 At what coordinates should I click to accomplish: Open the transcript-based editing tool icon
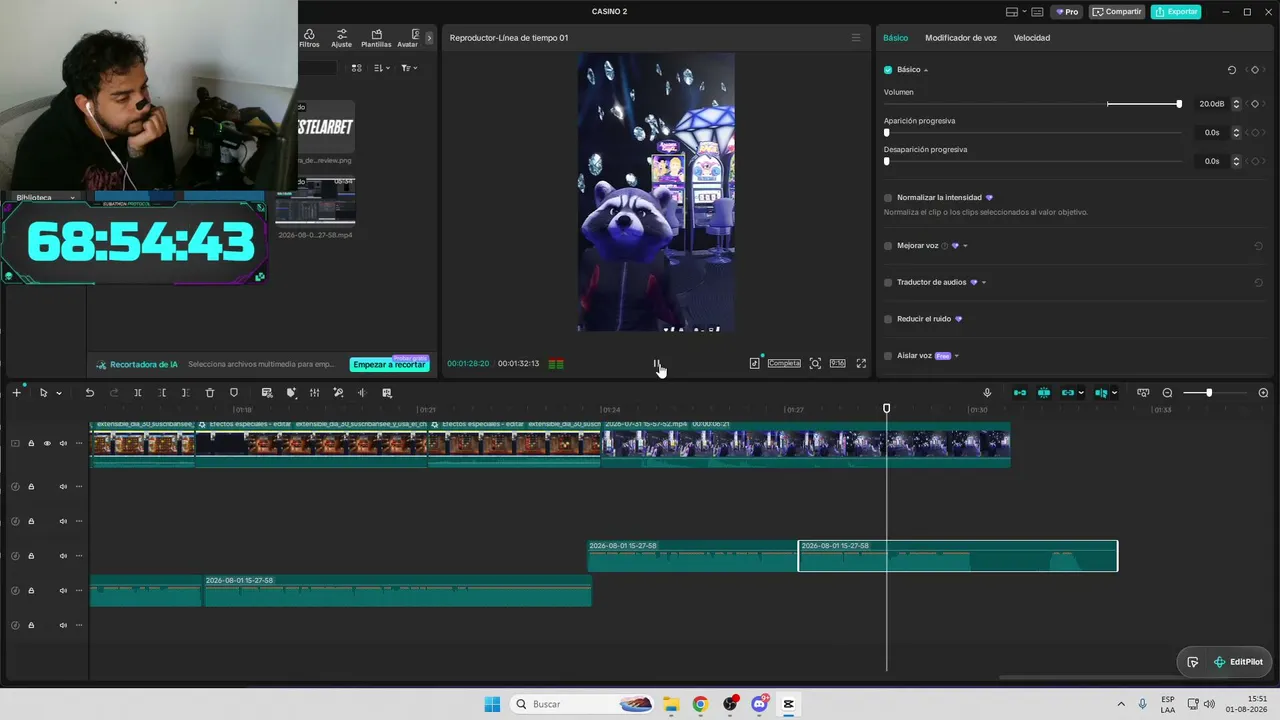coord(267,393)
